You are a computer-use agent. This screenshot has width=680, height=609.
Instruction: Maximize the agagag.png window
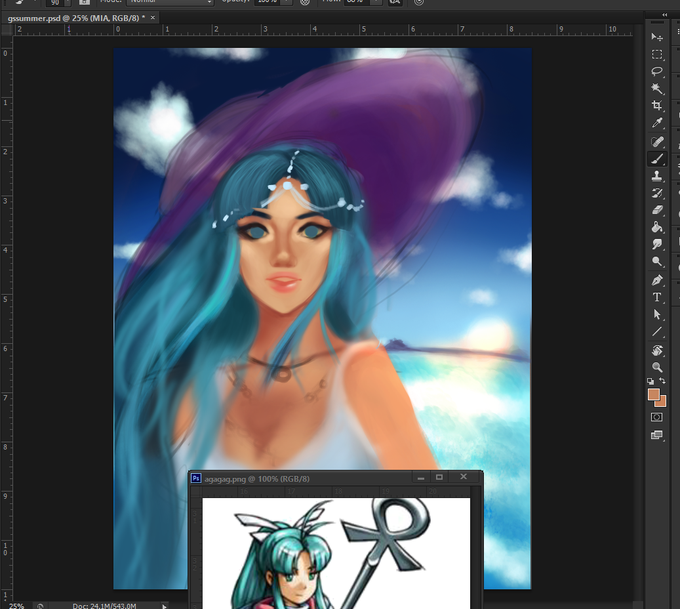point(439,477)
